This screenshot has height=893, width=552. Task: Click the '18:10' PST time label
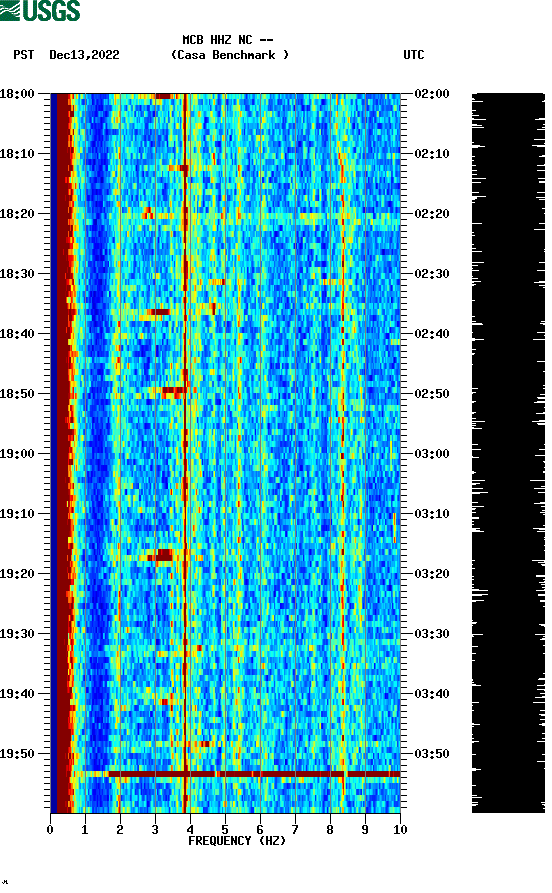click(x=17, y=154)
